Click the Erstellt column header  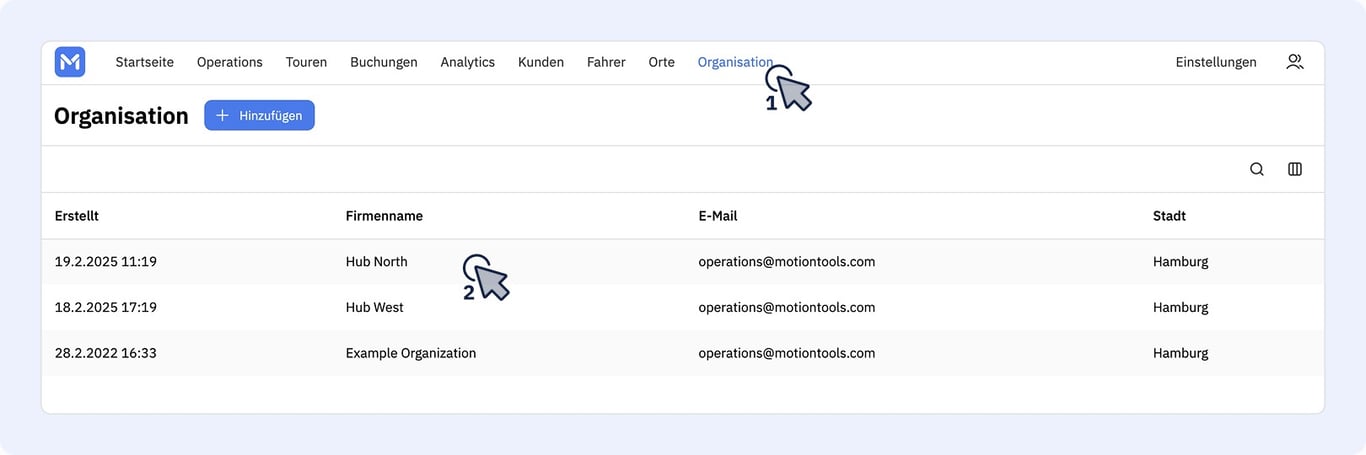[77, 216]
